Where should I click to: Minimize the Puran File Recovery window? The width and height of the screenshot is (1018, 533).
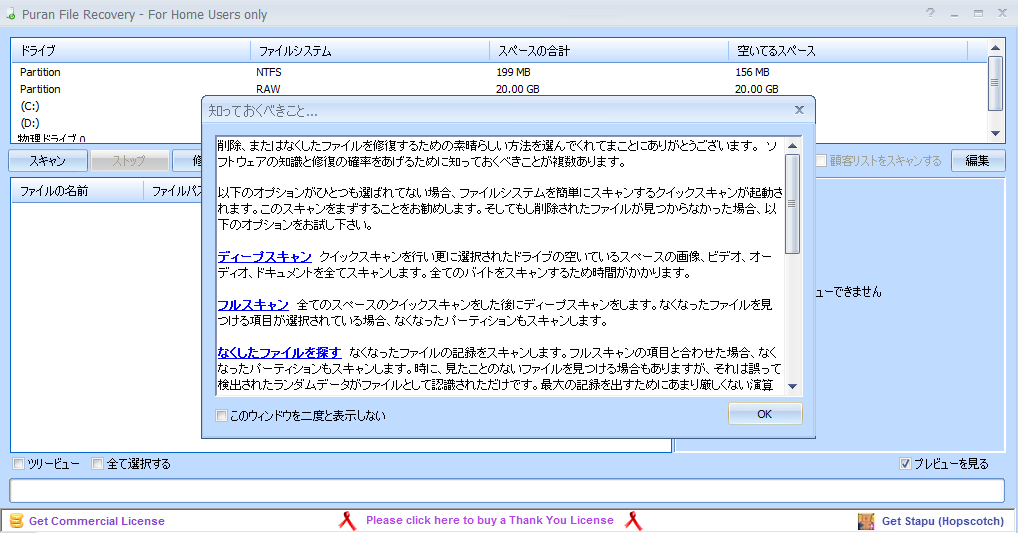(954, 13)
